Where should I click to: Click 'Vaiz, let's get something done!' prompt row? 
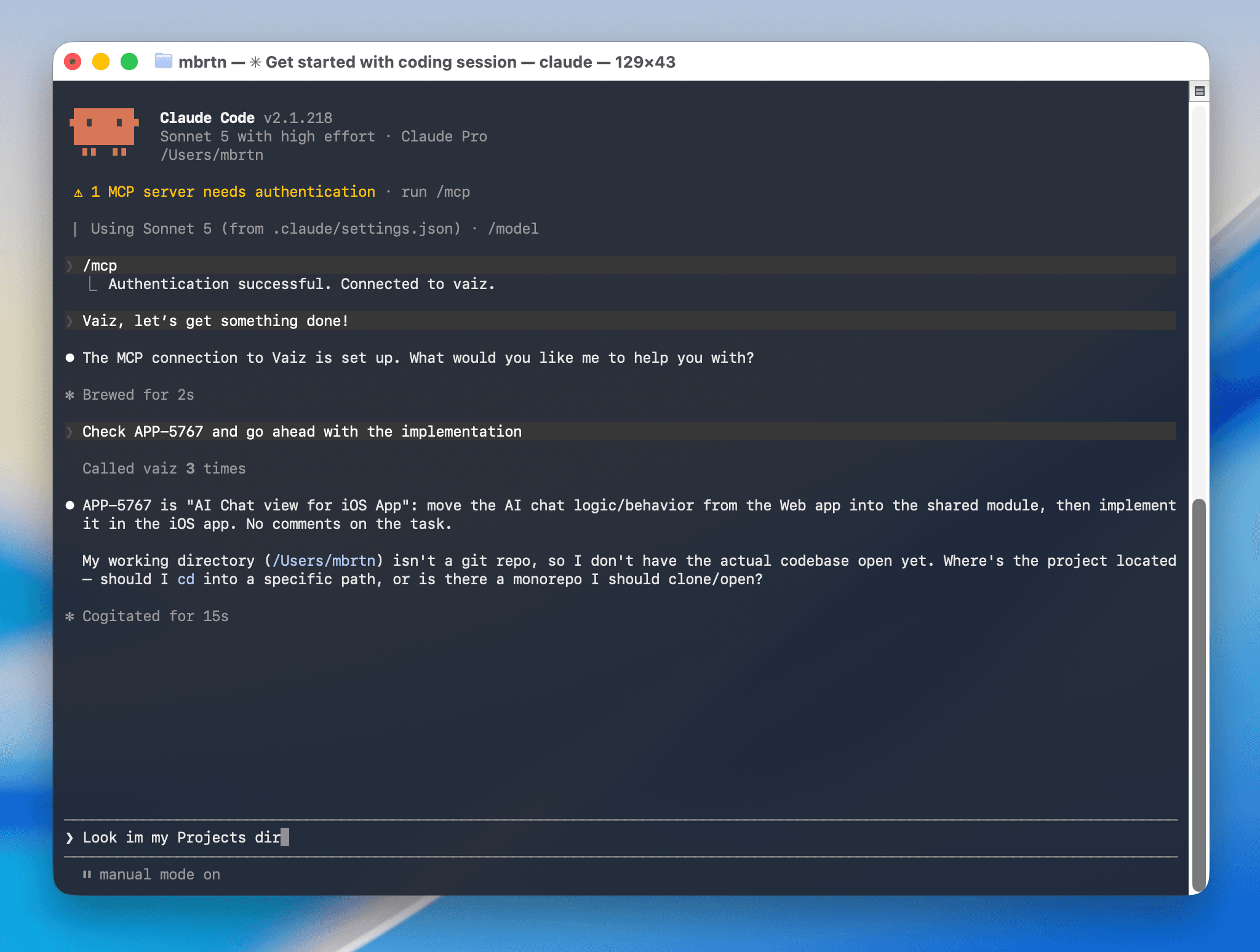click(621, 320)
